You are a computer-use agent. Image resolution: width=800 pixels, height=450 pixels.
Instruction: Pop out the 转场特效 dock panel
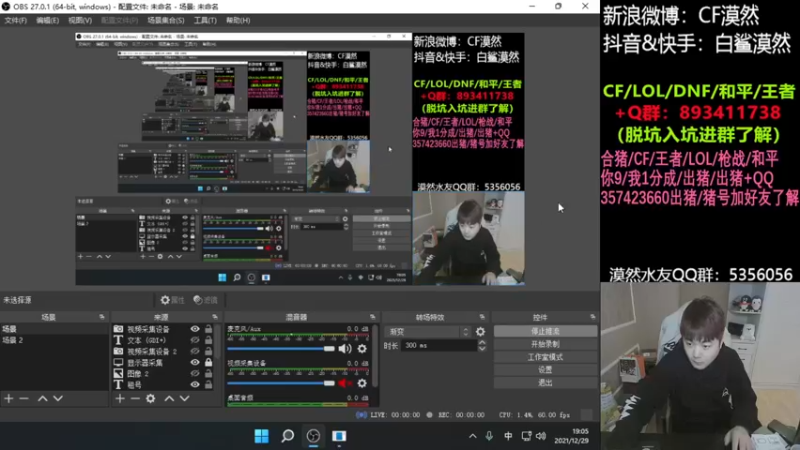point(482,317)
